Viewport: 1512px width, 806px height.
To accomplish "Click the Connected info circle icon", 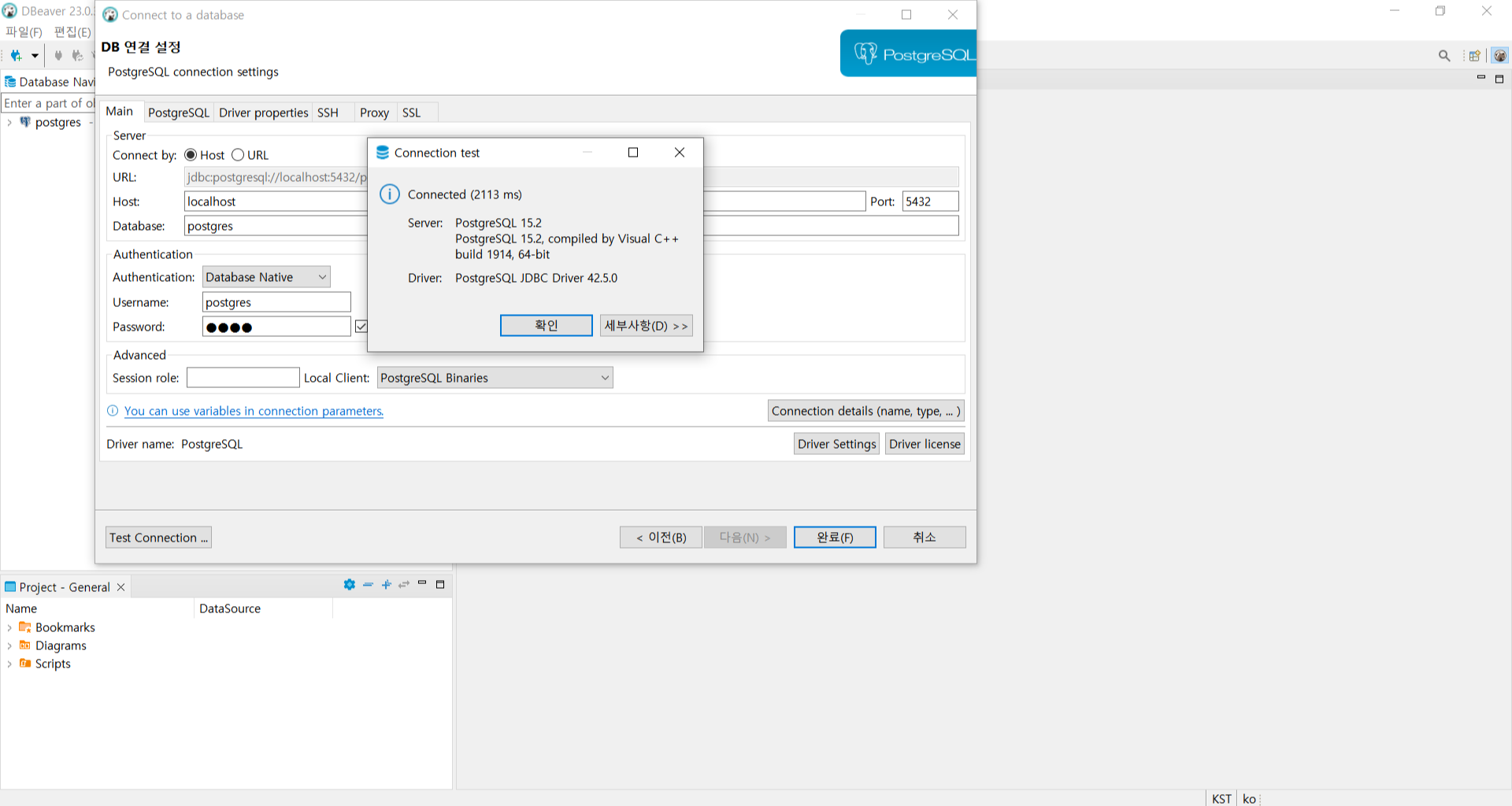I will pos(390,194).
